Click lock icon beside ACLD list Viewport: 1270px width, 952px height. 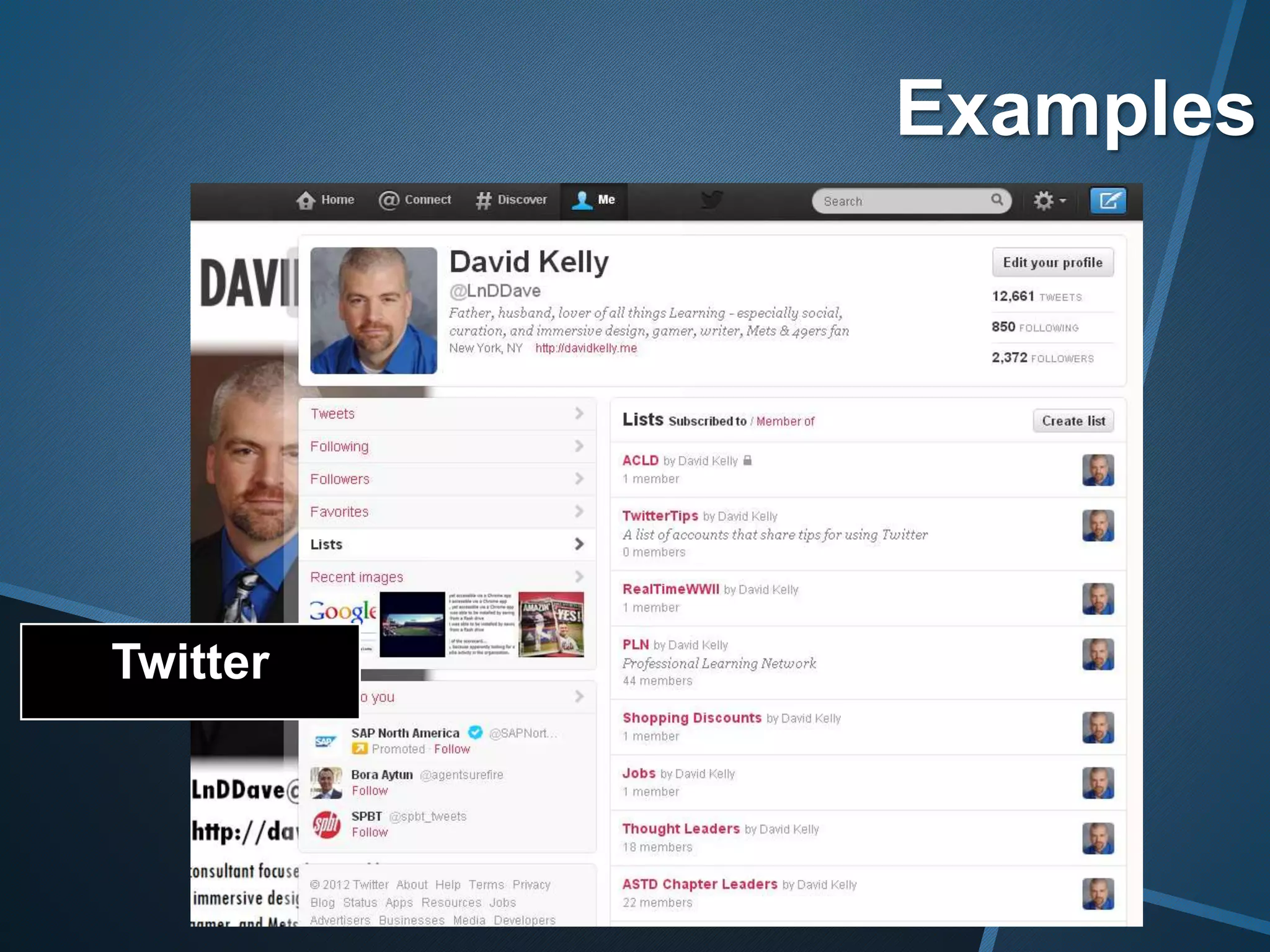point(747,460)
